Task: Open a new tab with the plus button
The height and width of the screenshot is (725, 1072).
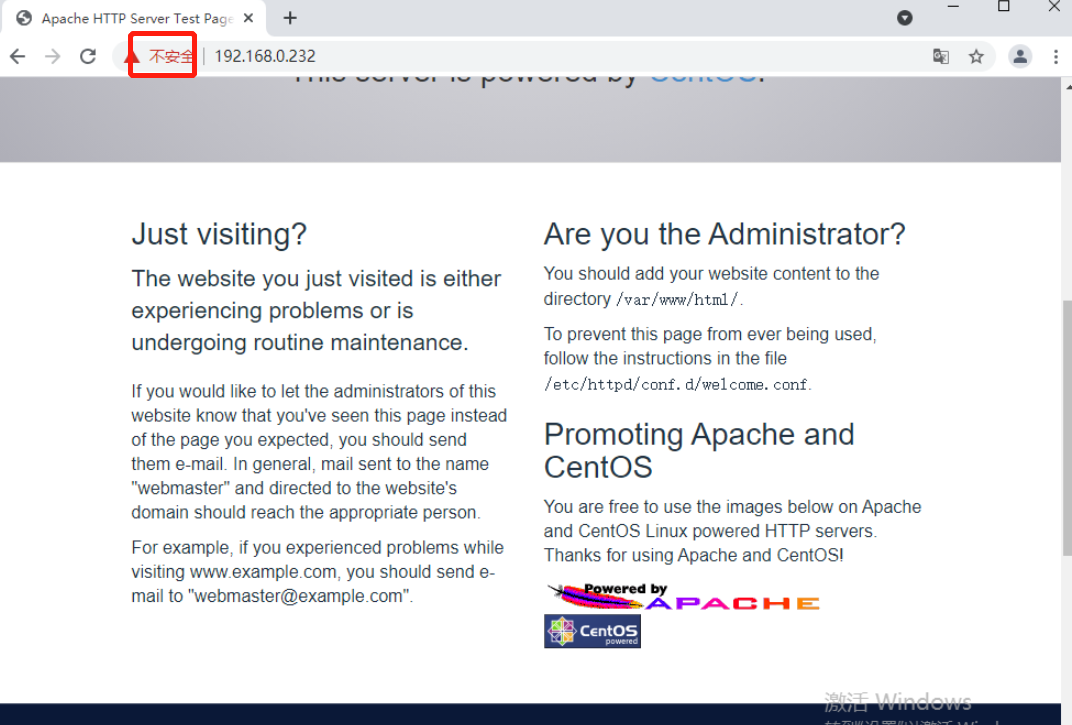Action: tap(290, 18)
